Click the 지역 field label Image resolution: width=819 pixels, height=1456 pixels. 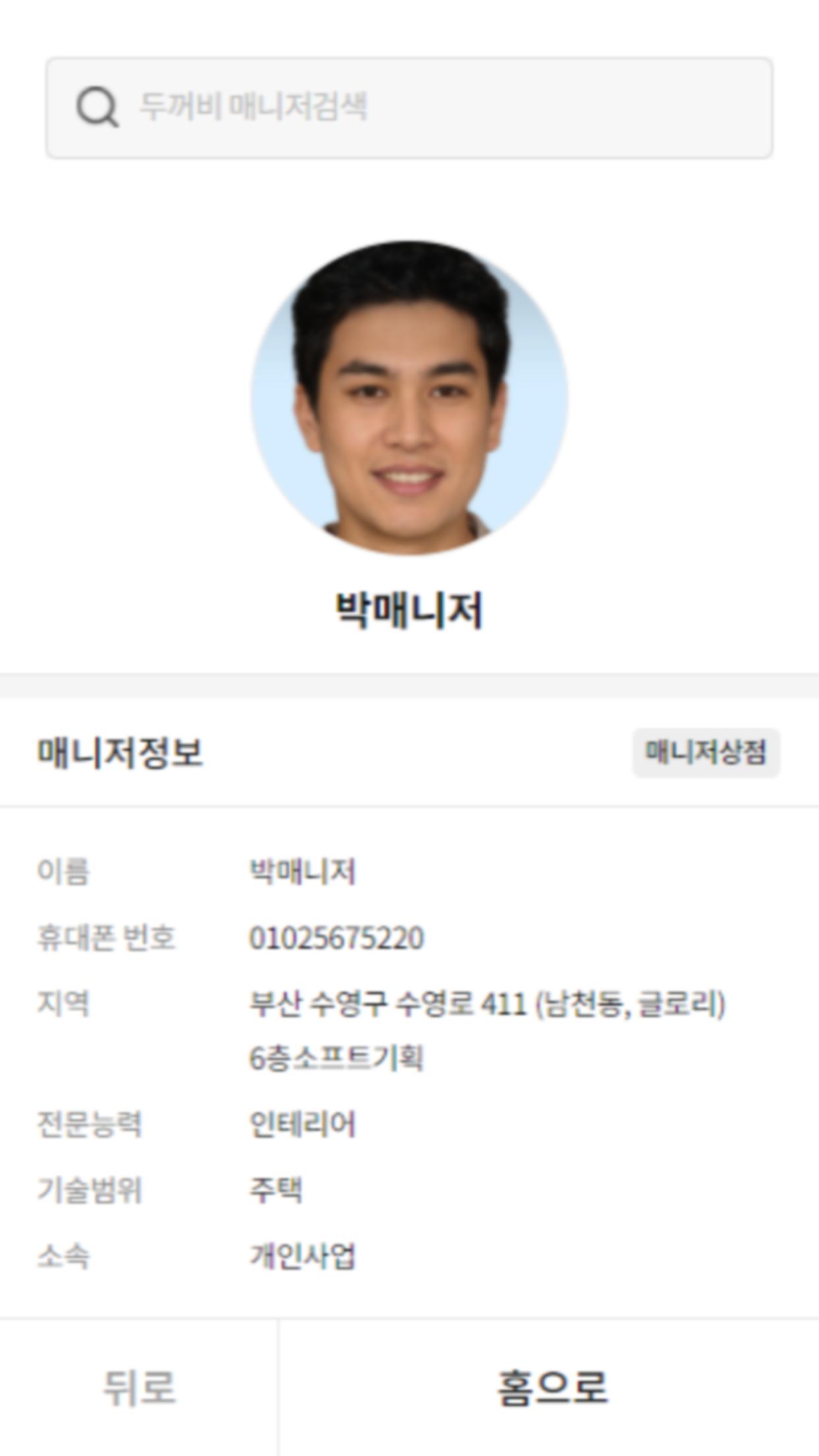click(x=63, y=1004)
